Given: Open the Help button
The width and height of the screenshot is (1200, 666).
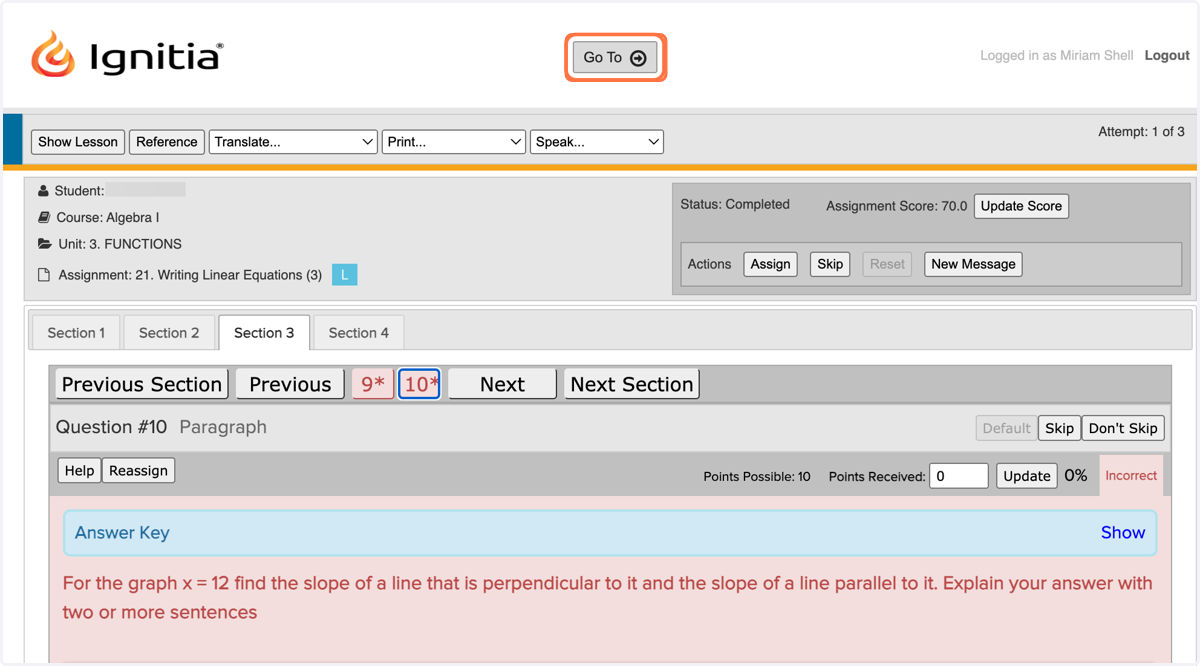Looking at the screenshot, I should tap(79, 471).
